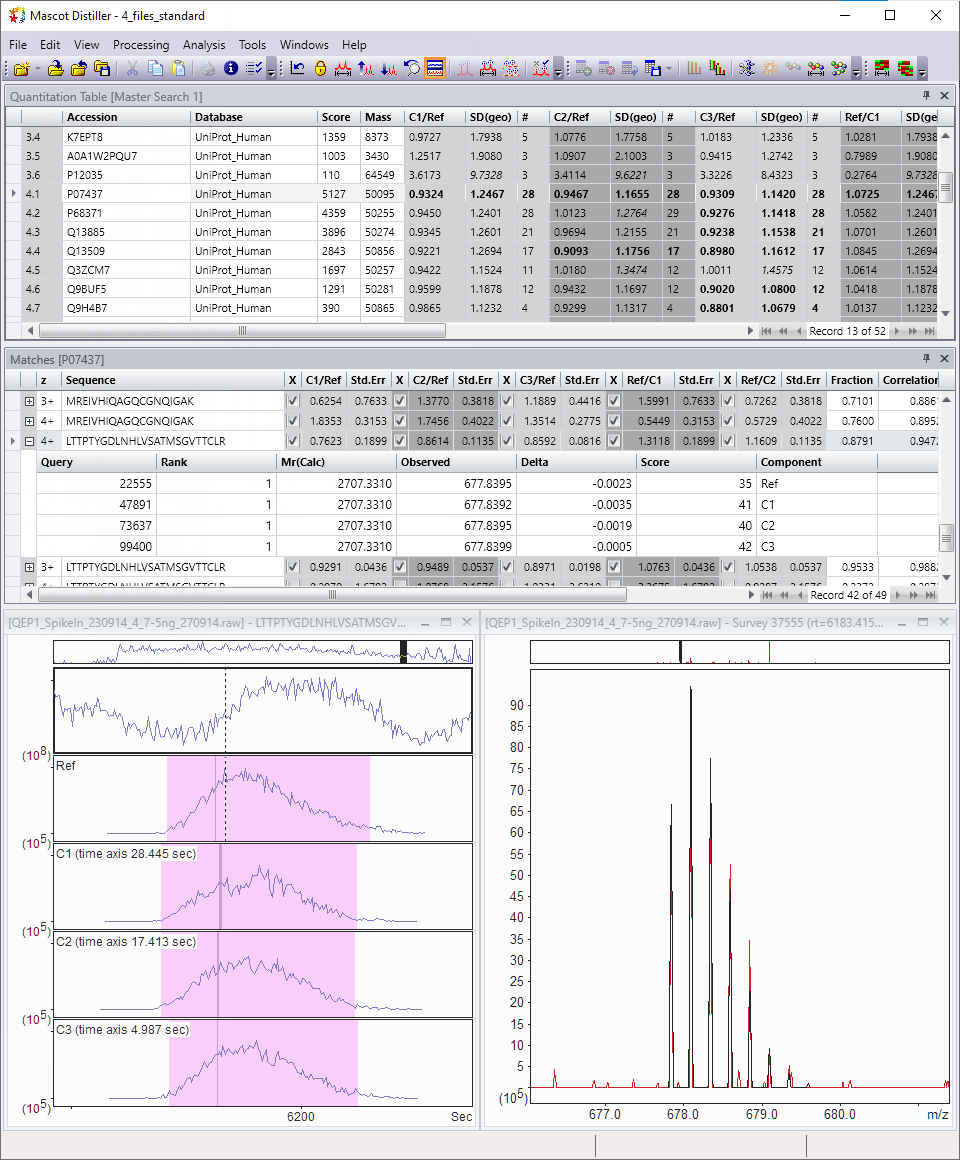Screen dimensions: 960x1160
Task: Go to first record in Matches navigator
Action: pos(767,595)
